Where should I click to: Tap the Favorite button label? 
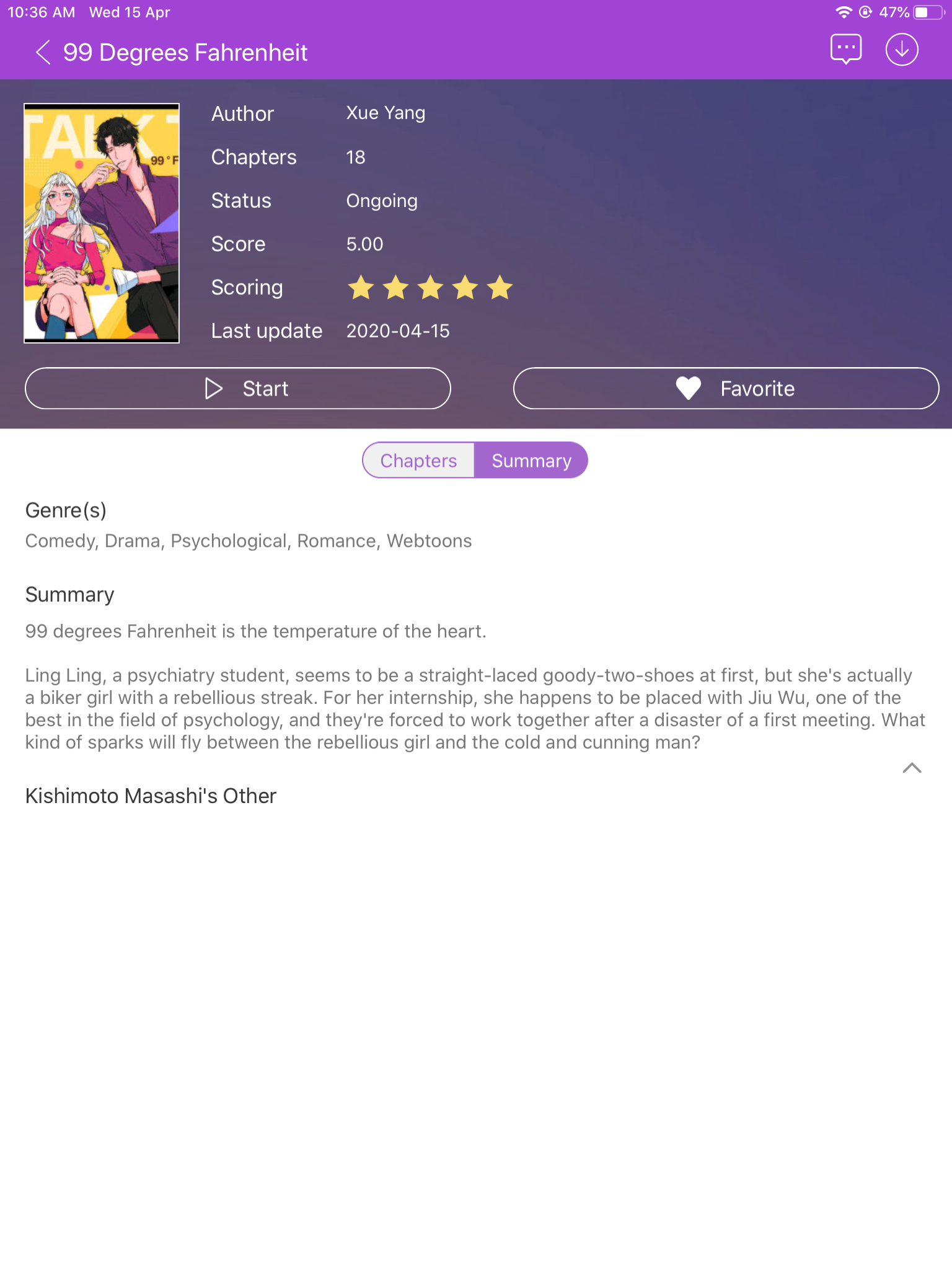tap(757, 389)
